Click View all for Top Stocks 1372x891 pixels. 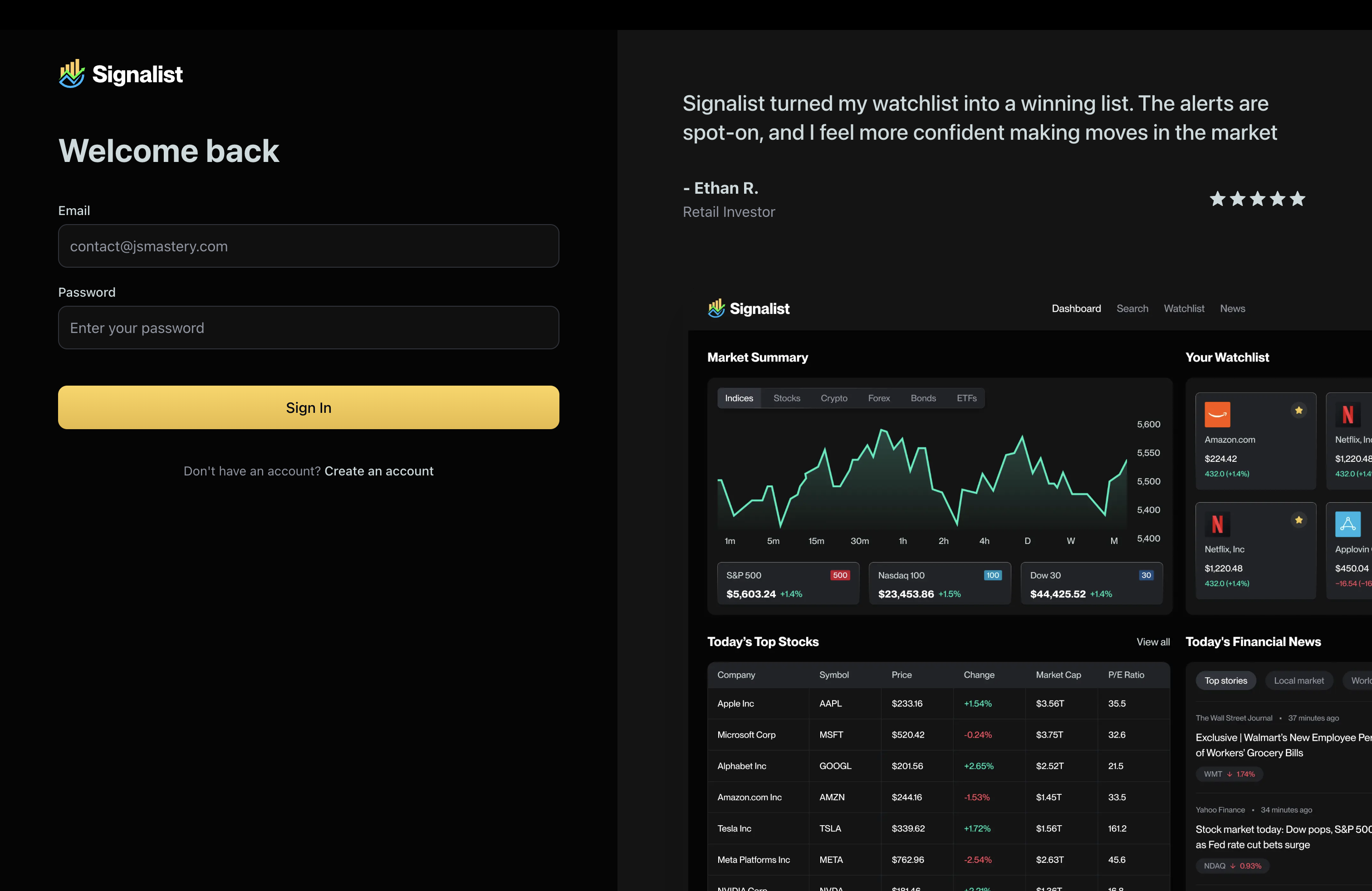[1152, 641]
